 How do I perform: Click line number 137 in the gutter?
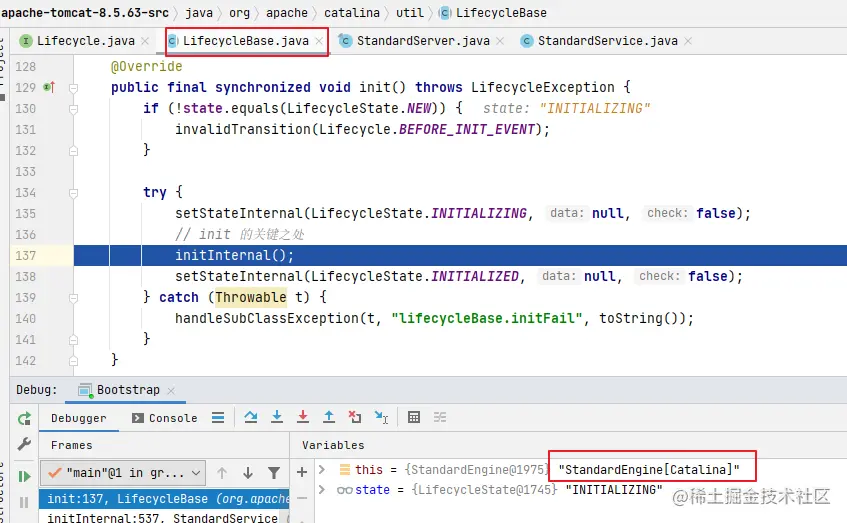click(x=25, y=256)
